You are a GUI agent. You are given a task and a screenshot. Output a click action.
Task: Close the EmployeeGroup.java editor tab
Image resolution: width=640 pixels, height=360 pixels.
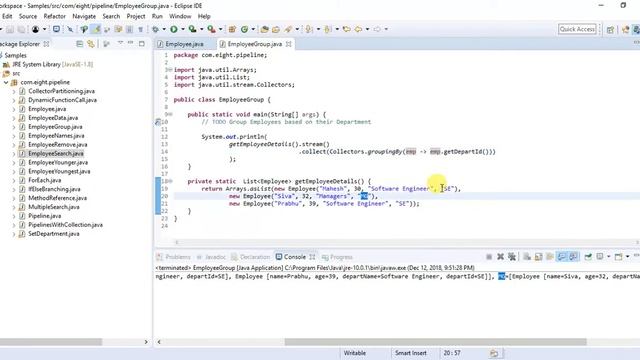coord(289,44)
